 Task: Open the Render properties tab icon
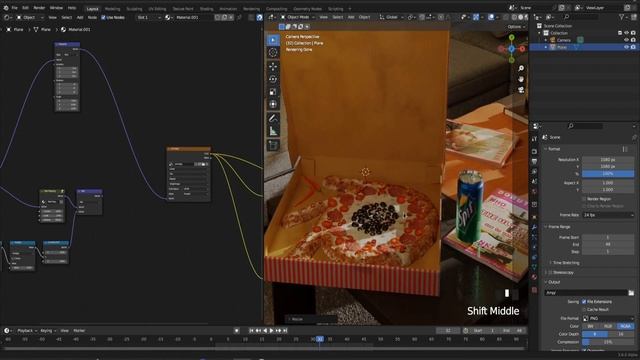534,151
